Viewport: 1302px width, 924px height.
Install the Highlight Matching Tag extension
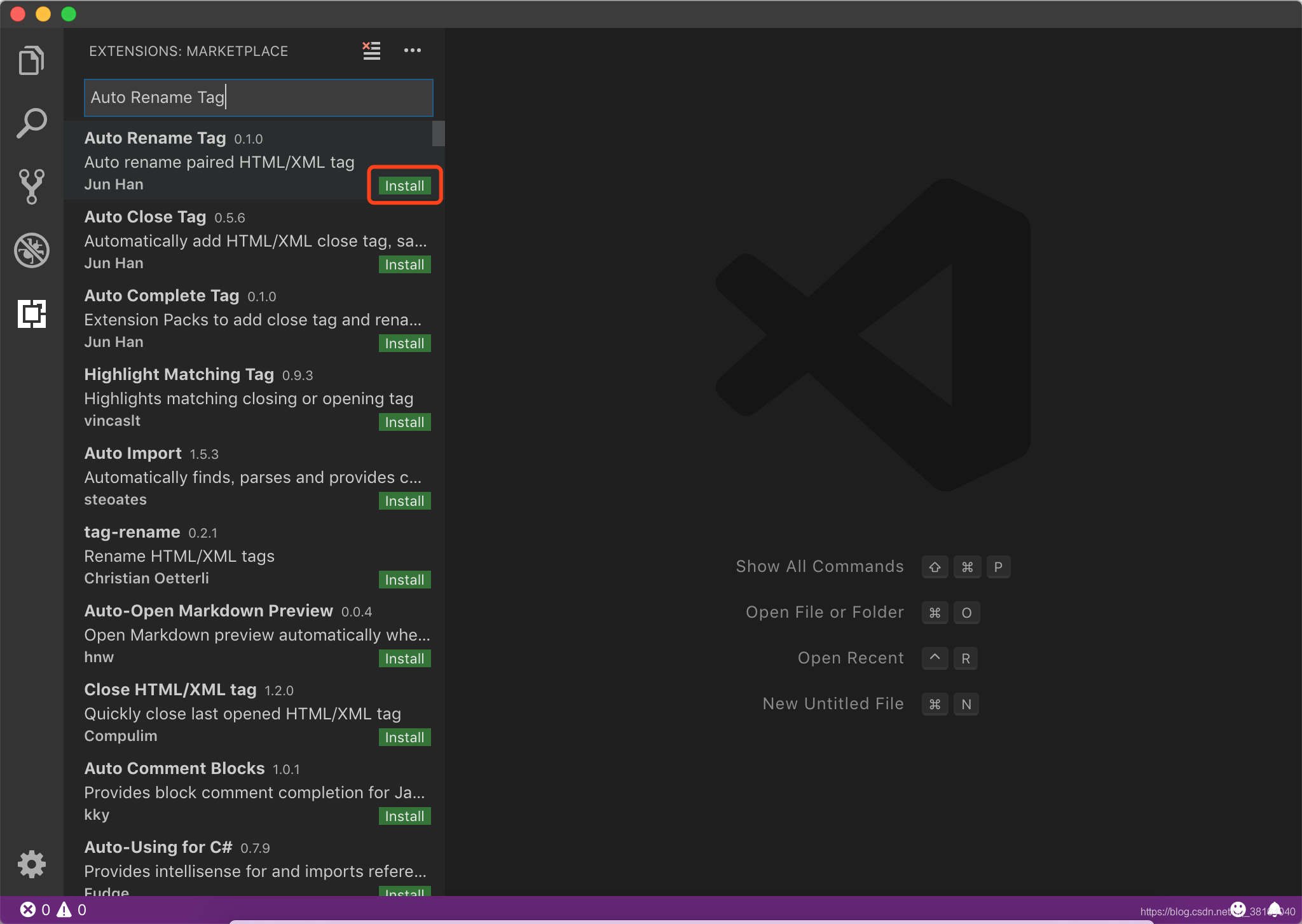coord(404,422)
